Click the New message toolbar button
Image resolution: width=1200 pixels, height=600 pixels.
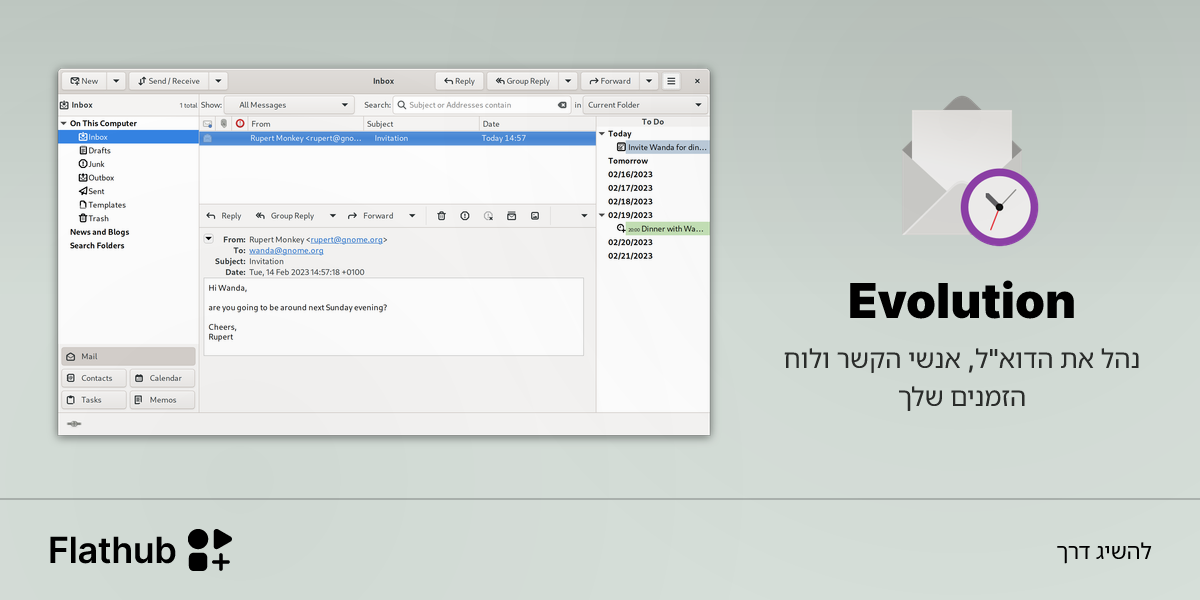click(x=84, y=81)
